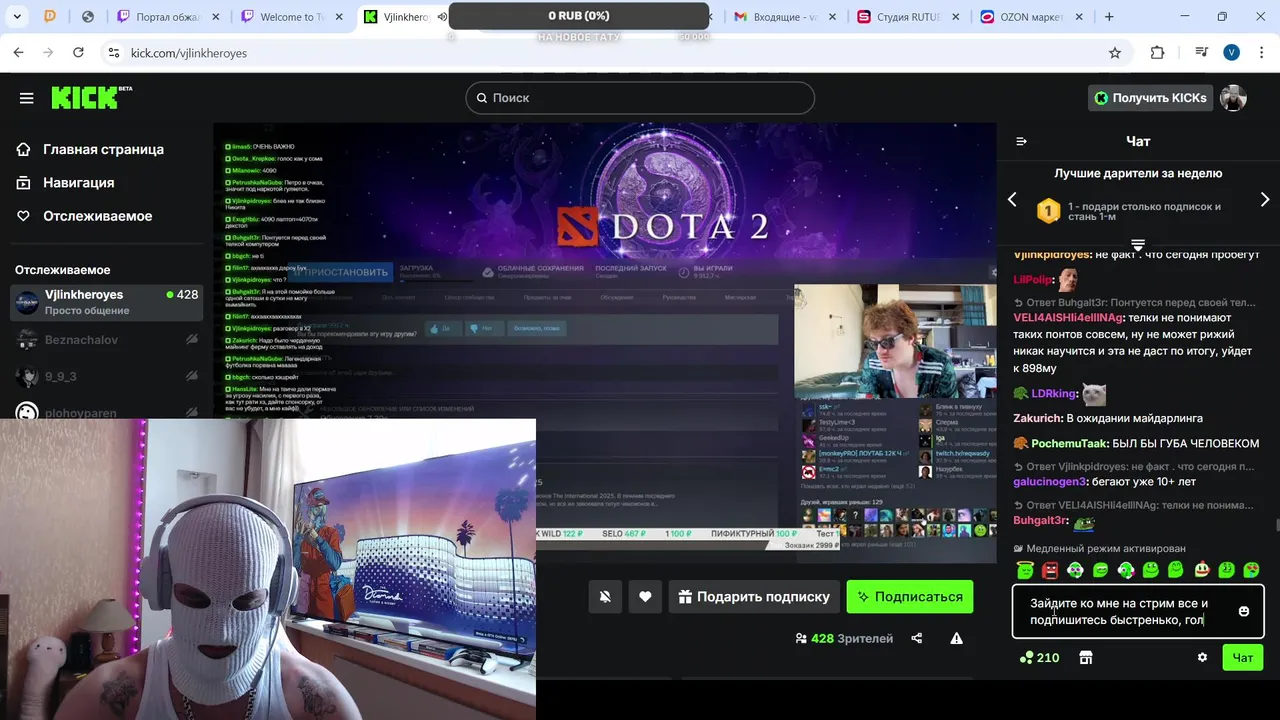The height and width of the screenshot is (720, 1280).
Task: Click the rank 1 gold badge
Action: point(1048,211)
